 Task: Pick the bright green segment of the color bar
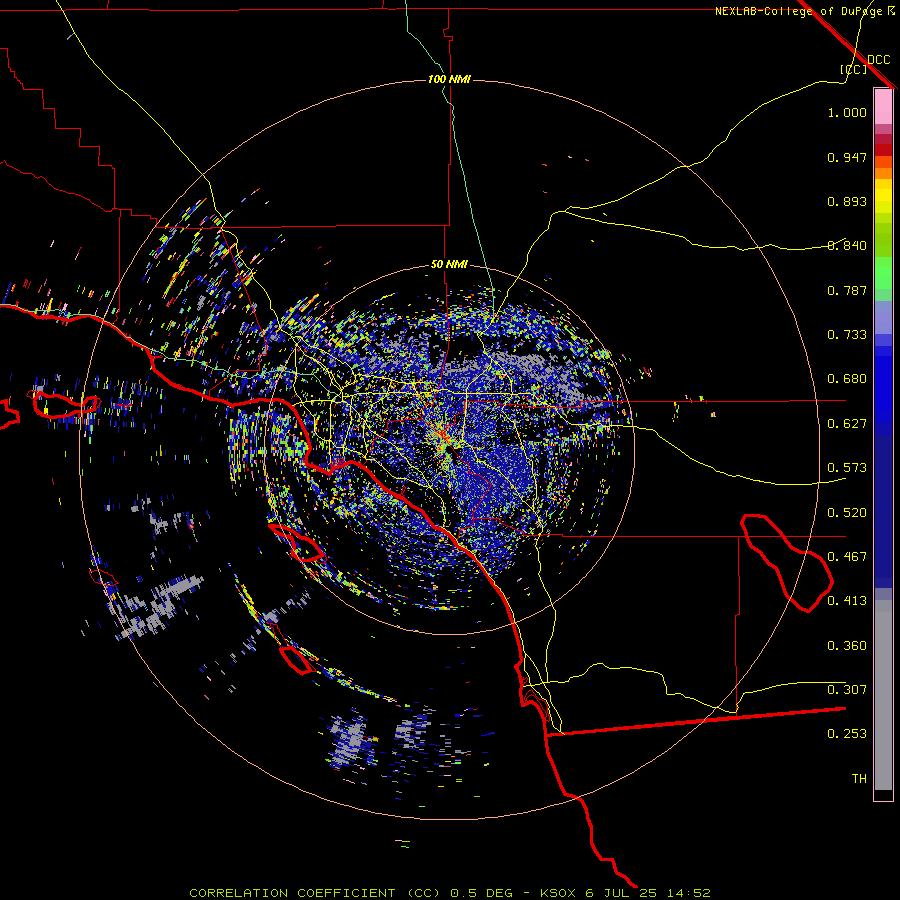pyautogui.click(x=883, y=273)
